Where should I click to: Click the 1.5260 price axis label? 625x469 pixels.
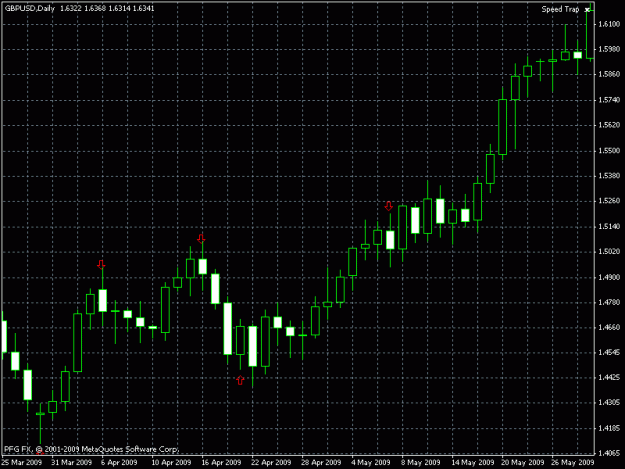point(609,201)
